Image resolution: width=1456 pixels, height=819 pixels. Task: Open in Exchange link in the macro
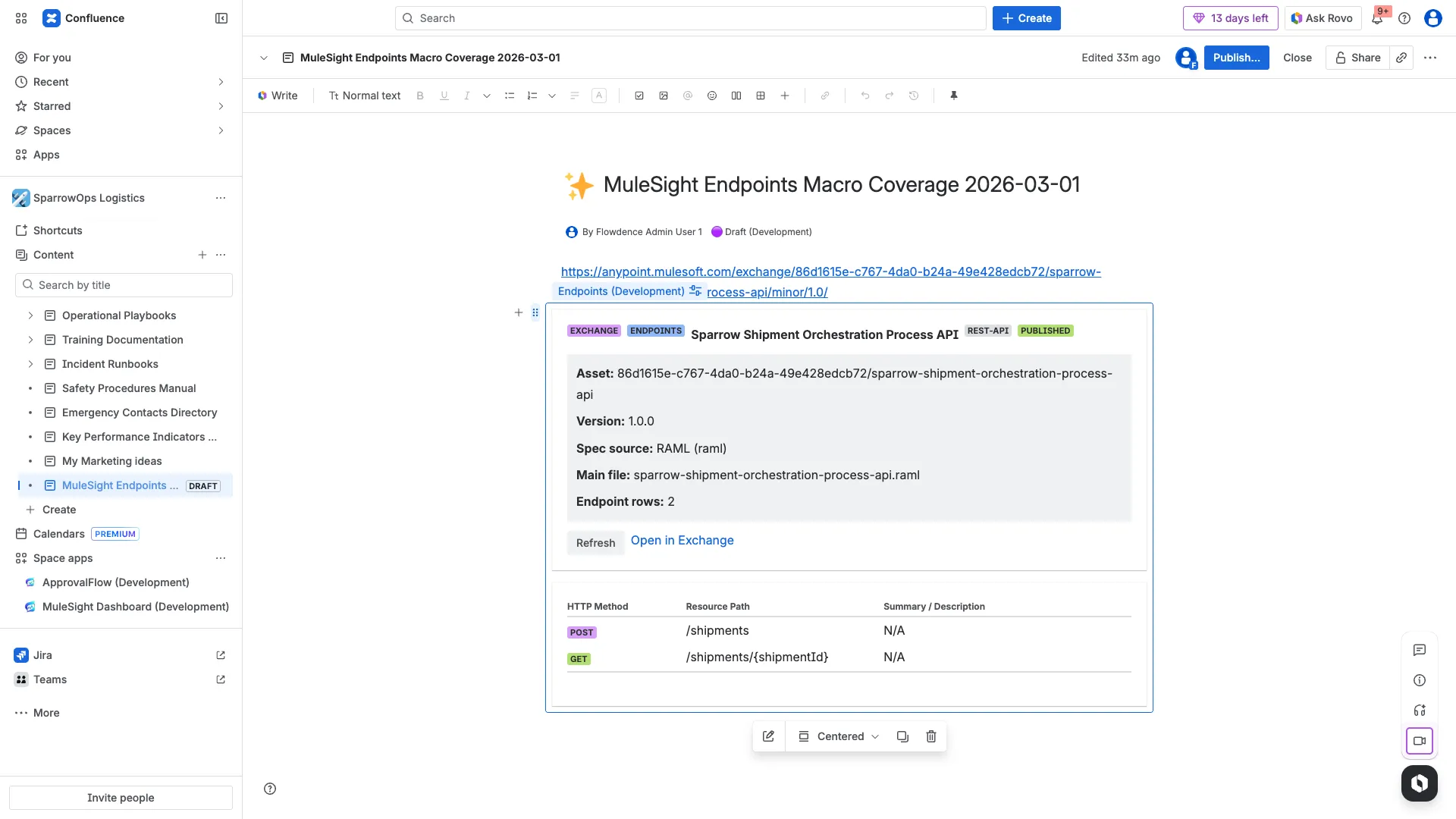point(682,540)
